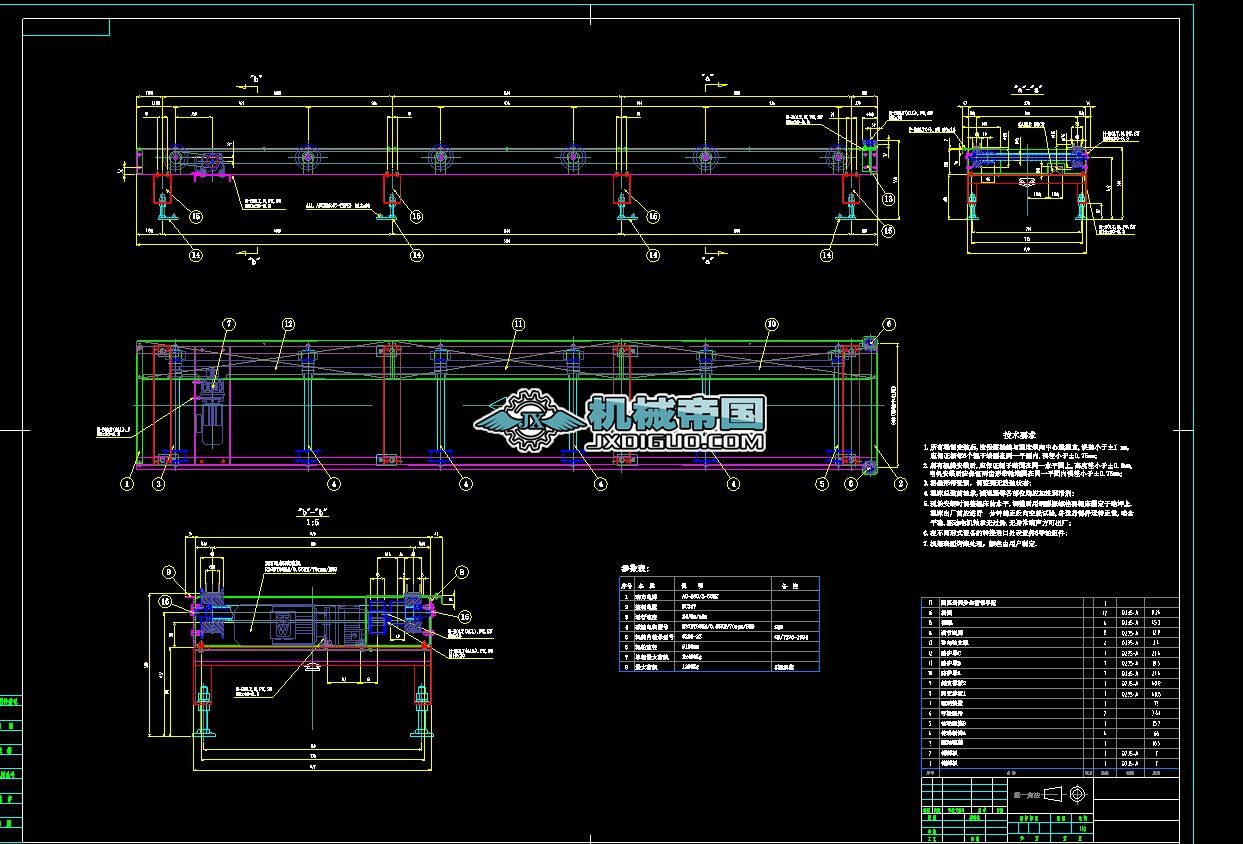Select part balloon number 11
Screen dimensions: 1243x844
(x=518, y=324)
